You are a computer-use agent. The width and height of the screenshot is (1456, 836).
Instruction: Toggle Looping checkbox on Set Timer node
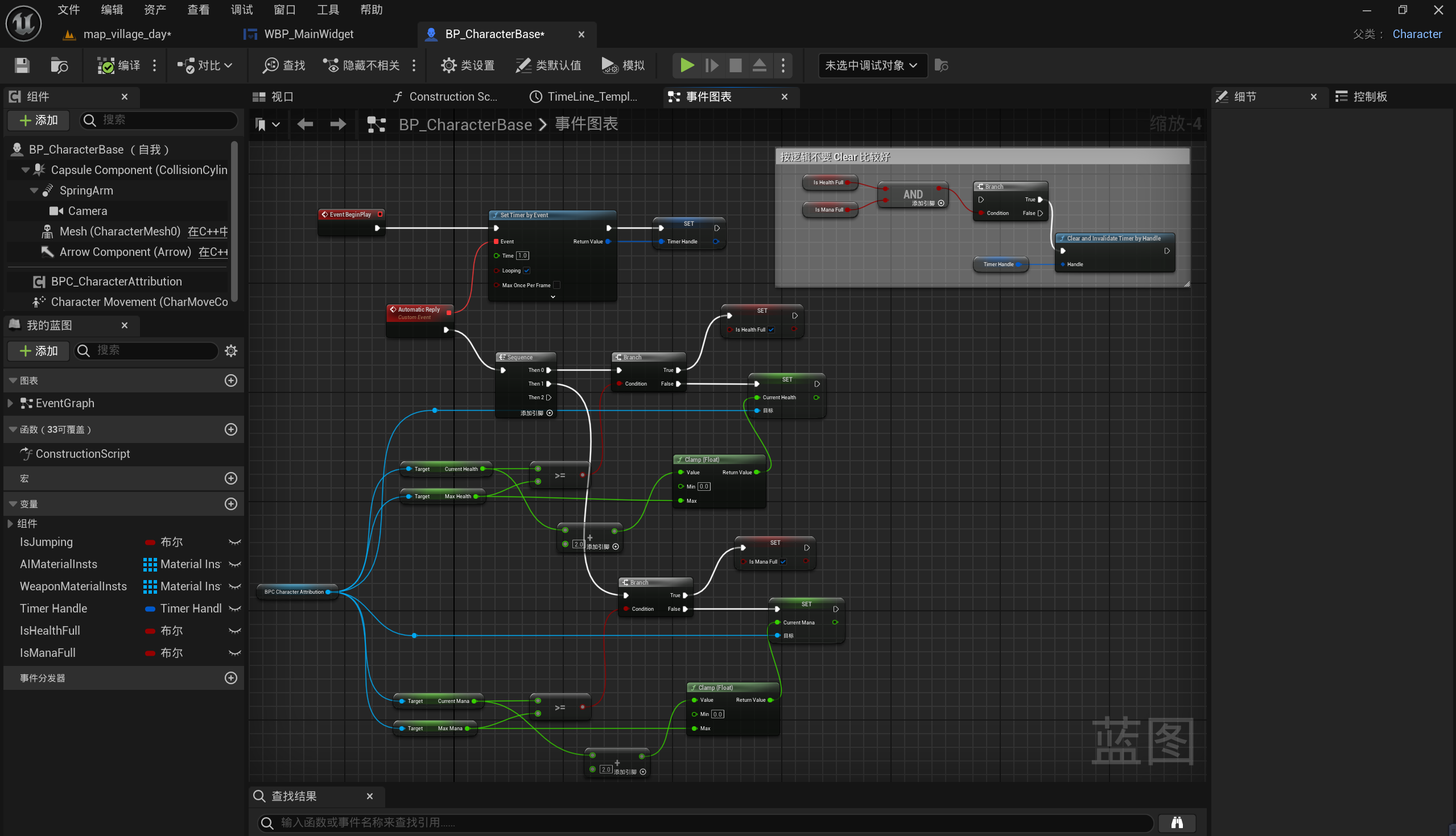[527, 271]
